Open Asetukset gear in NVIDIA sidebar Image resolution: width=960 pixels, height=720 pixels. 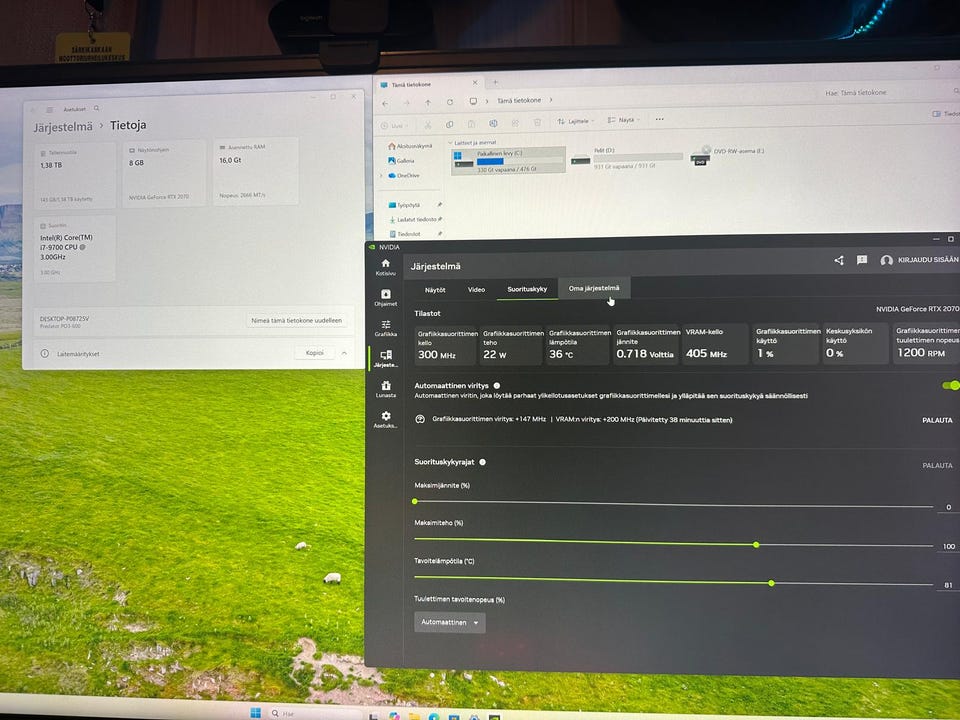click(386, 419)
